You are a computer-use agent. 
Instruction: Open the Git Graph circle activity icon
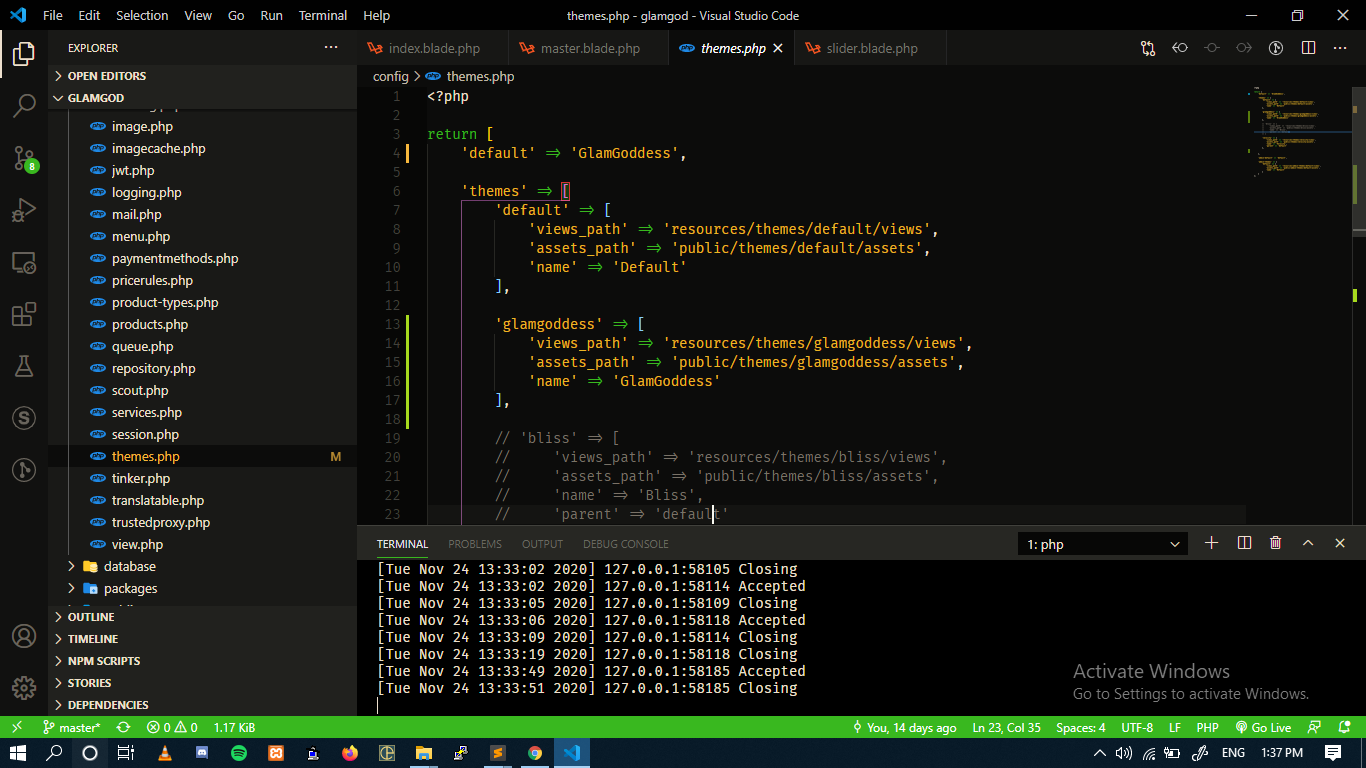pos(24,470)
